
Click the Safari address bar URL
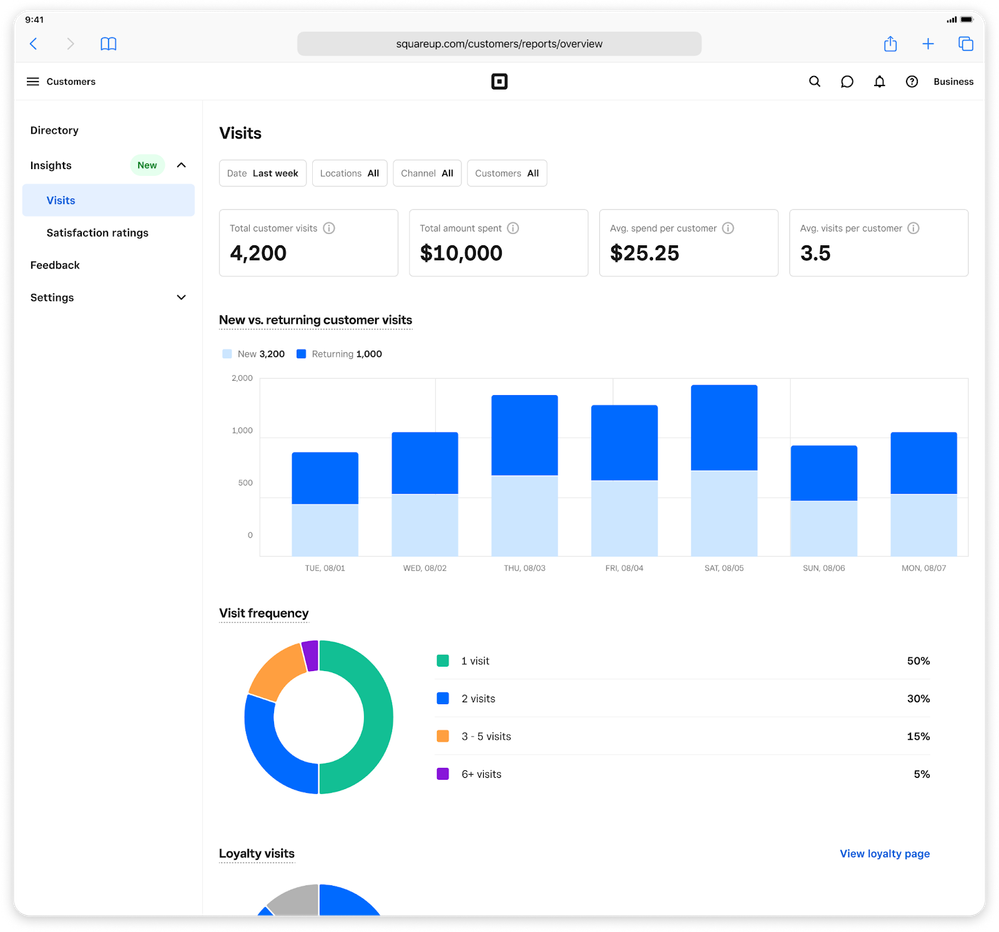(499, 44)
